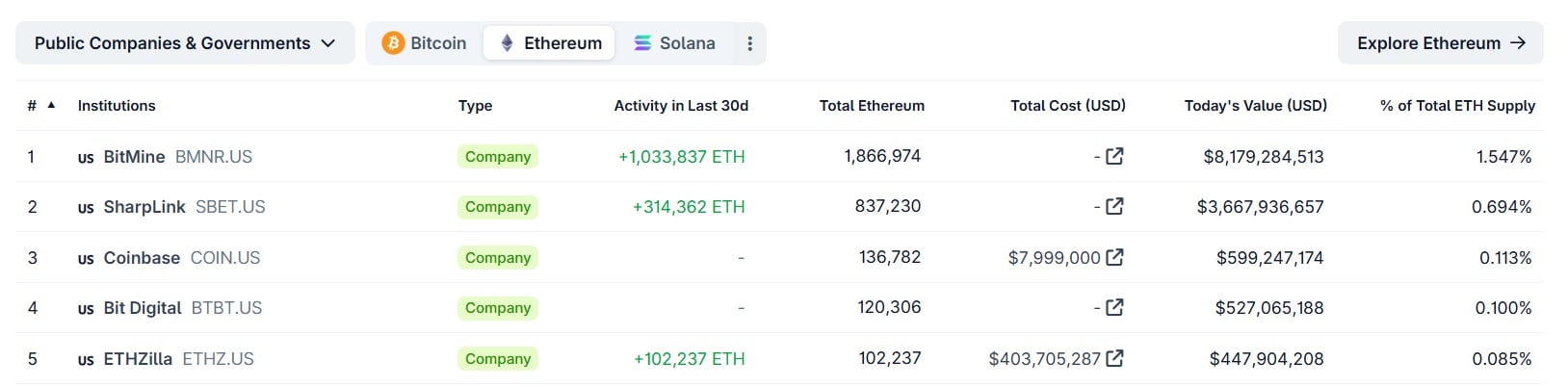Sort by Activity in Last 30d header
This screenshot has height=387, width=1568.
[681, 106]
